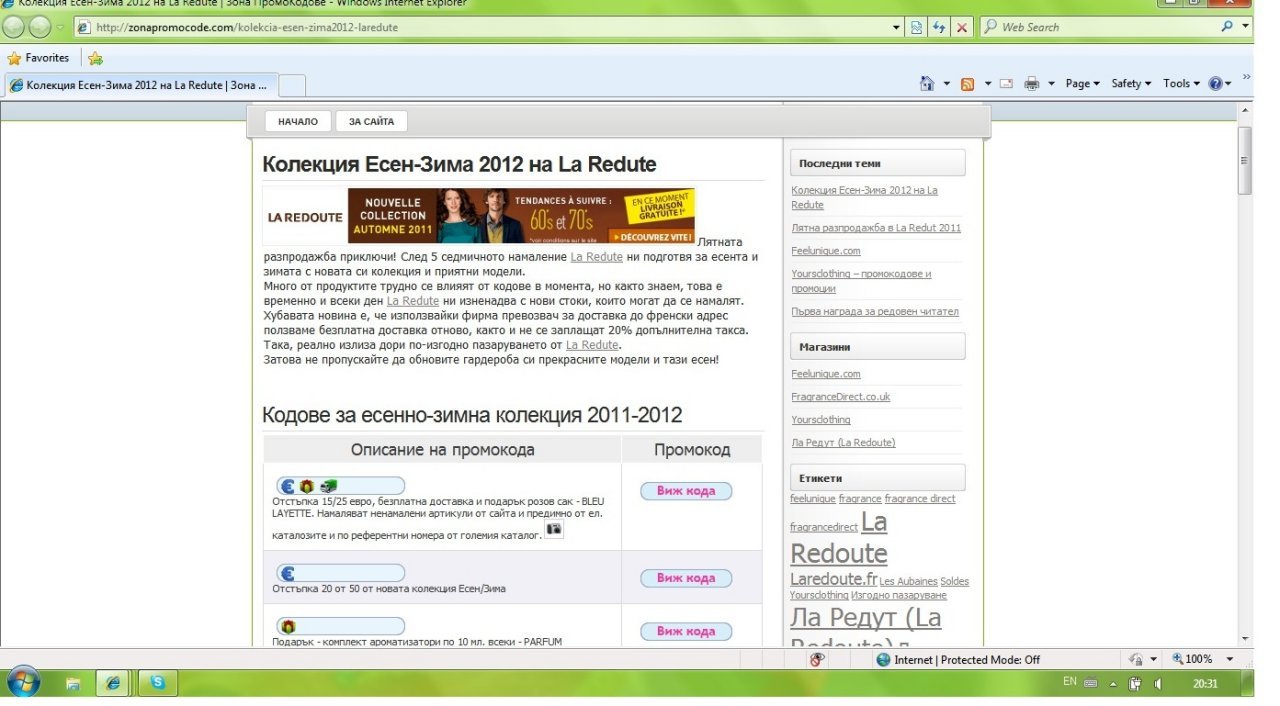
Task: Click the first Виж кода button
Action: 686,491
